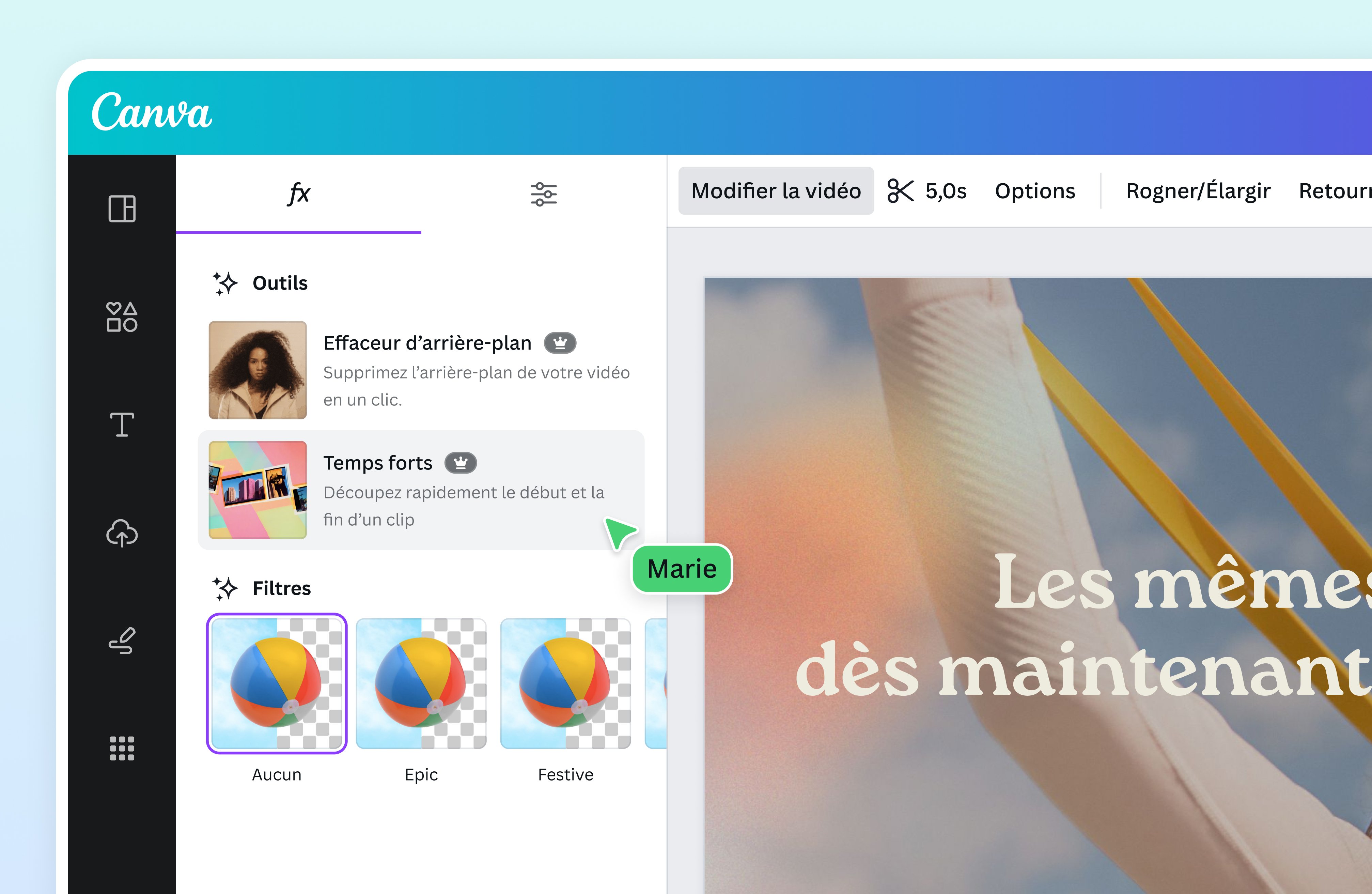Open the Uploads cloud icon

tap(122, 533)
